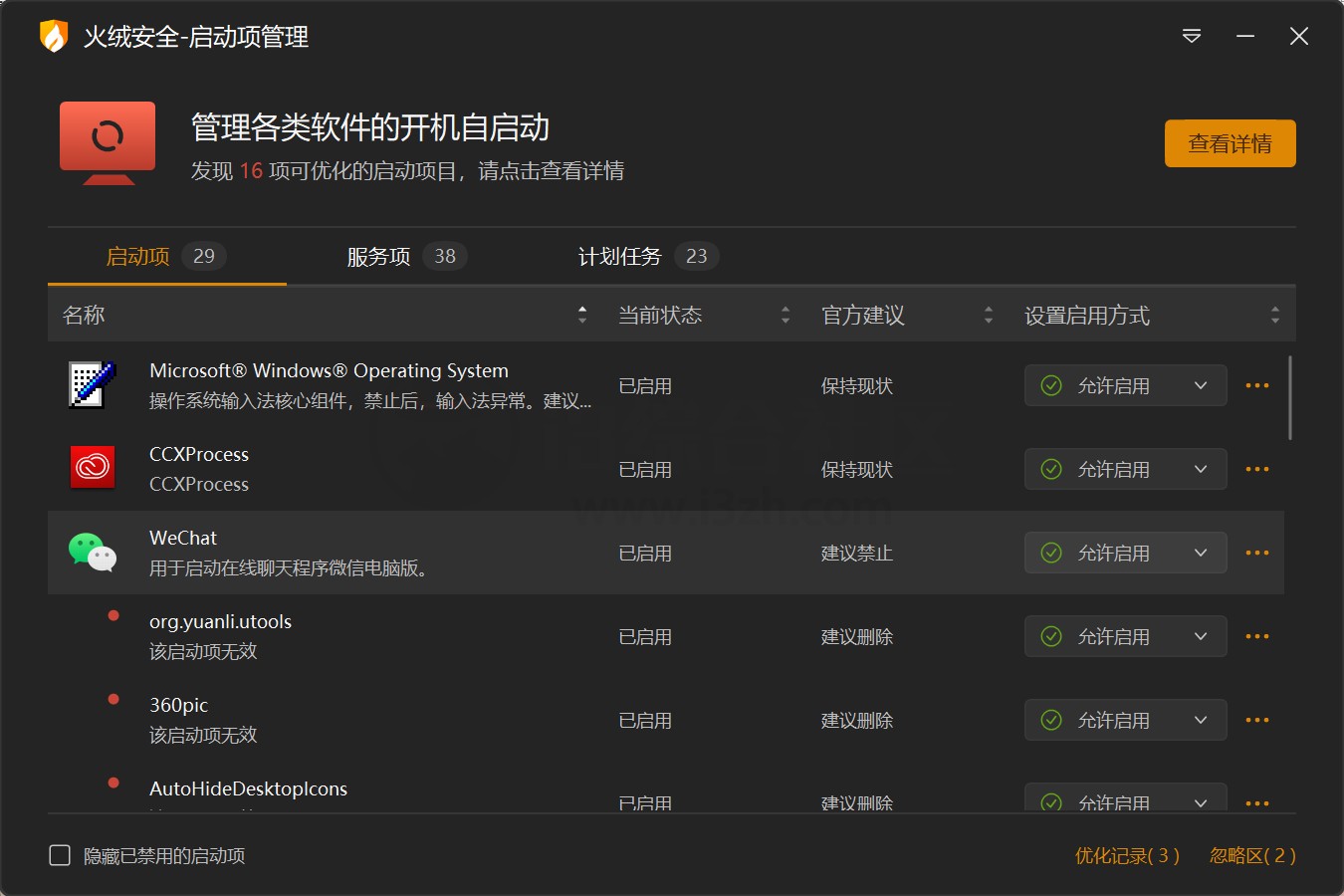Click the red dot beside org.yuanli.utools
The width and height of the screenshot is (1344, 896).
point(113,616)
